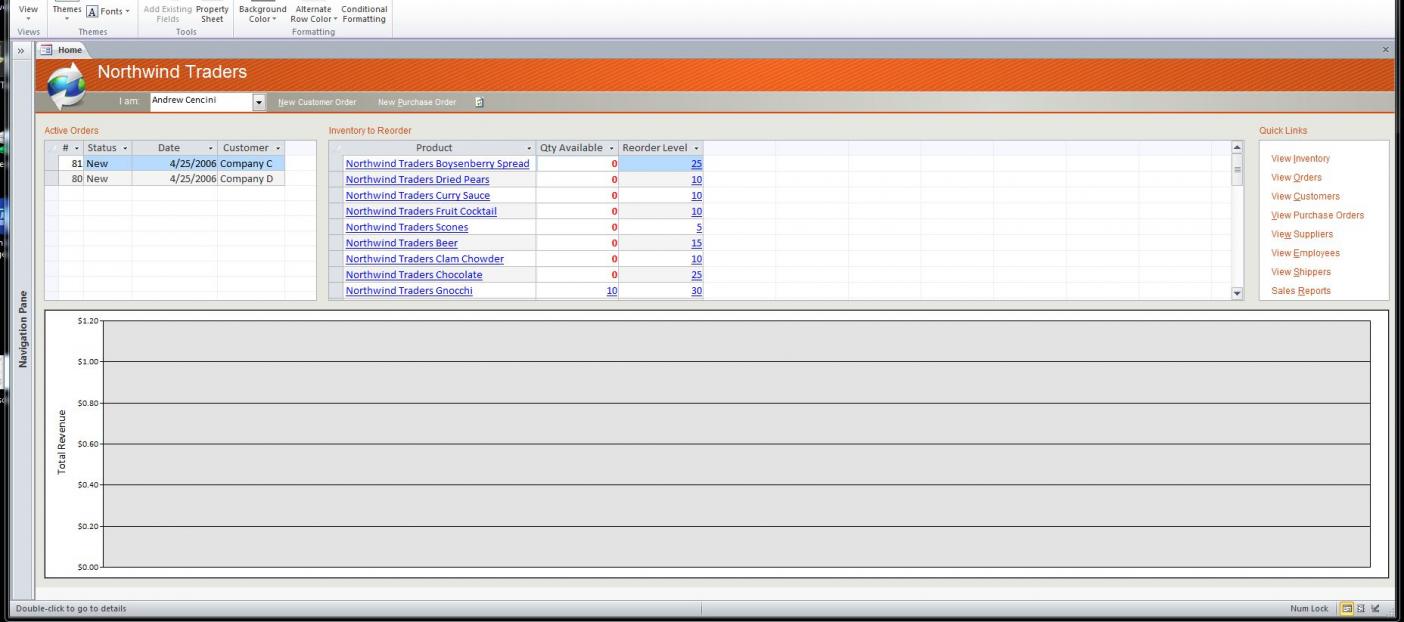Click Northwind Traders Curry Sauce link

tap(418, 196)
